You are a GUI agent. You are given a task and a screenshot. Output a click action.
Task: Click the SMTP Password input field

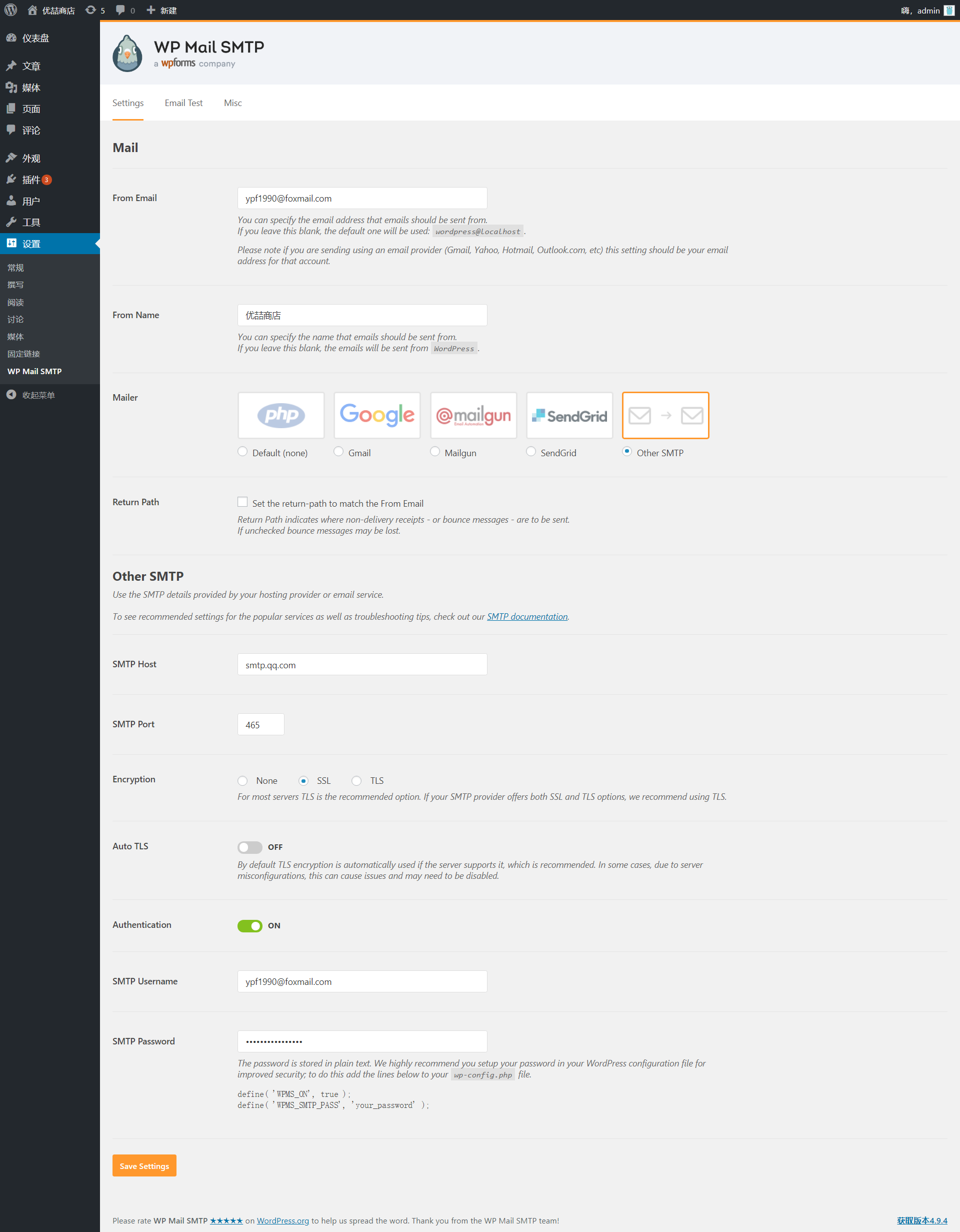tap(362, 1041)
